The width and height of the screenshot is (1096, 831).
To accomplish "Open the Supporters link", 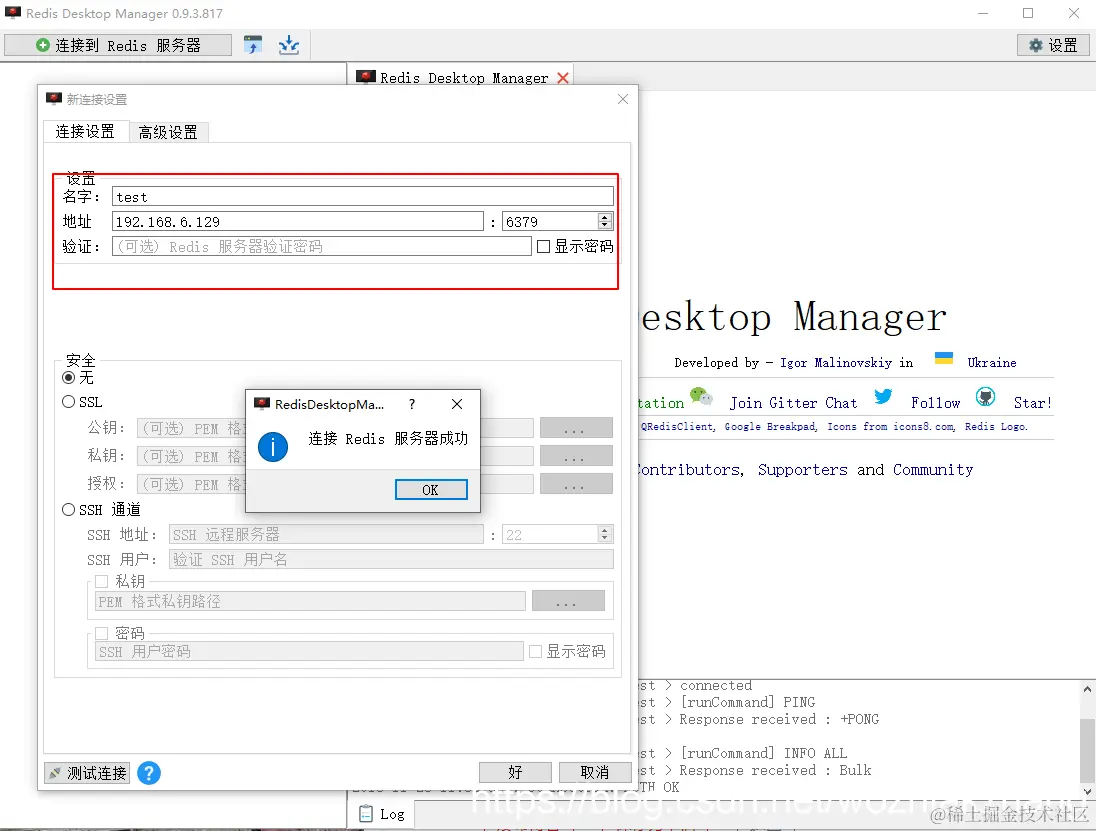I will coord(802,470).
